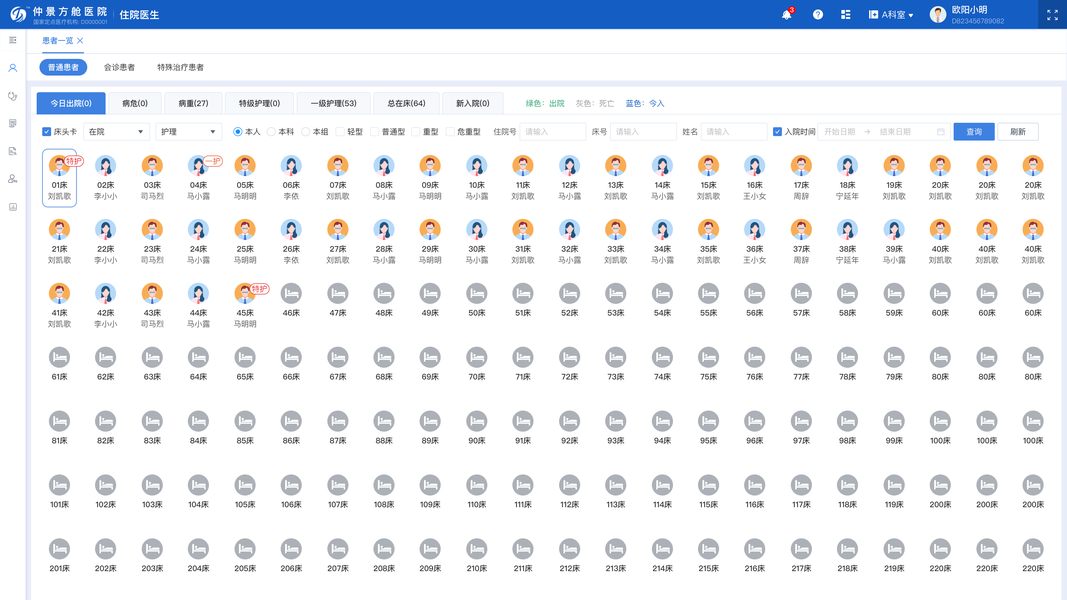The height and width of the screenshot is (600, 1067).
Task: Click the 查询 search button
Action: pyautogui.click(x=974, y=132)
